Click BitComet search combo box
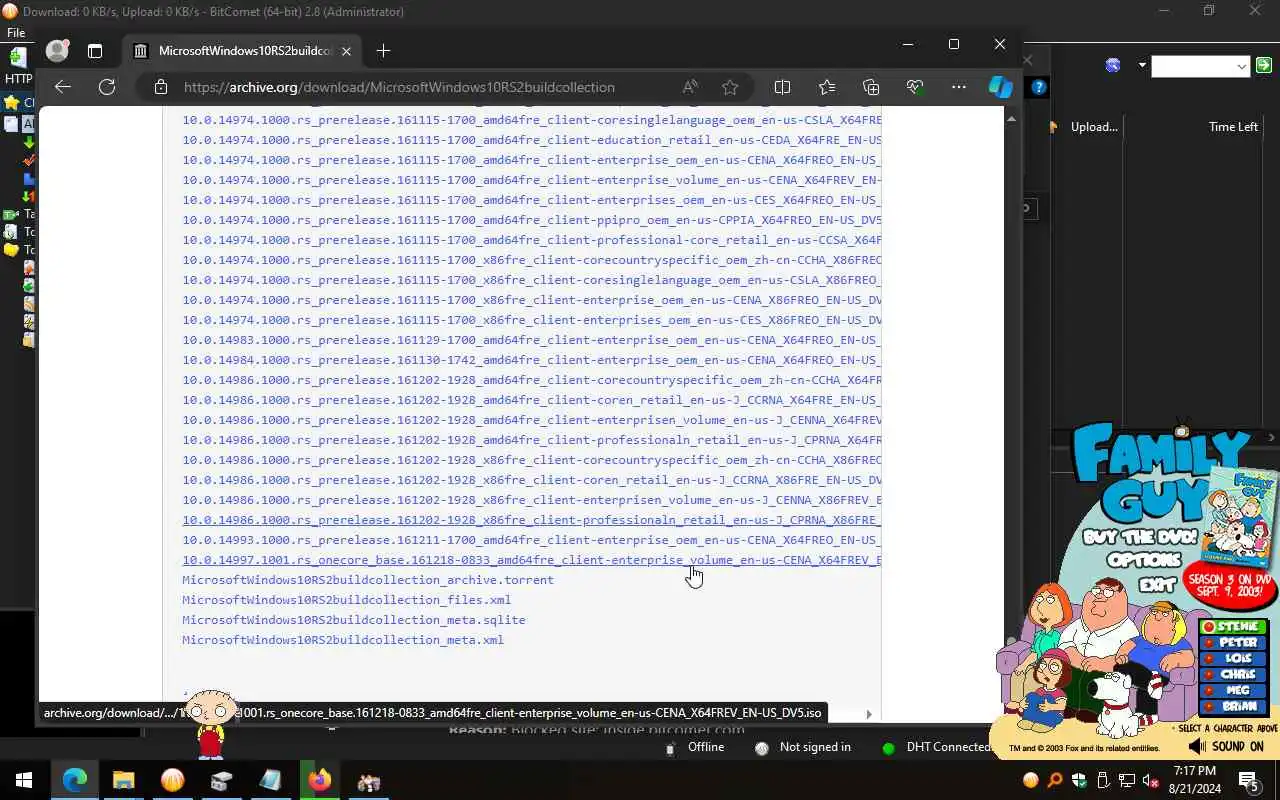 coord(1200,66)
